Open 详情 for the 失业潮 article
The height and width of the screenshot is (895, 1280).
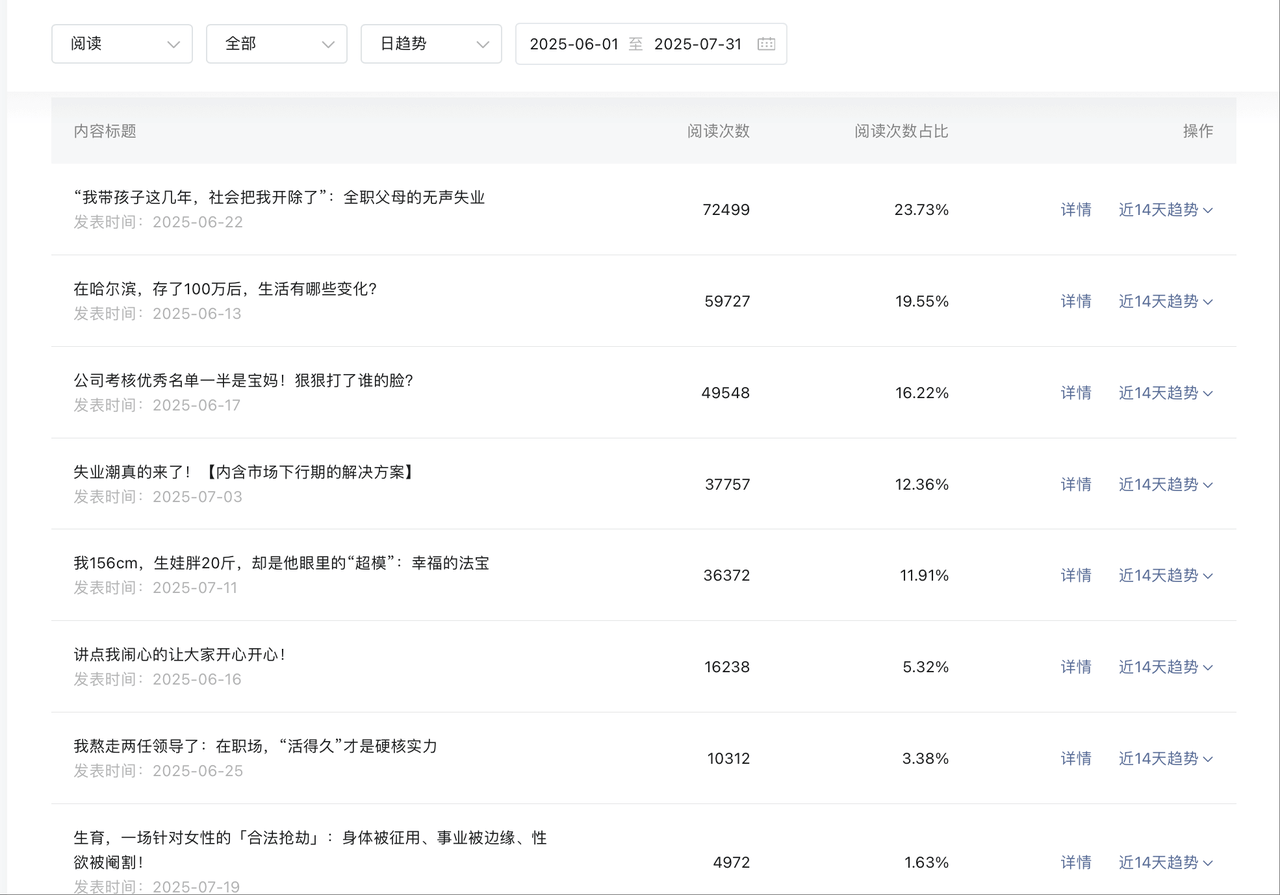(1076, 484)
